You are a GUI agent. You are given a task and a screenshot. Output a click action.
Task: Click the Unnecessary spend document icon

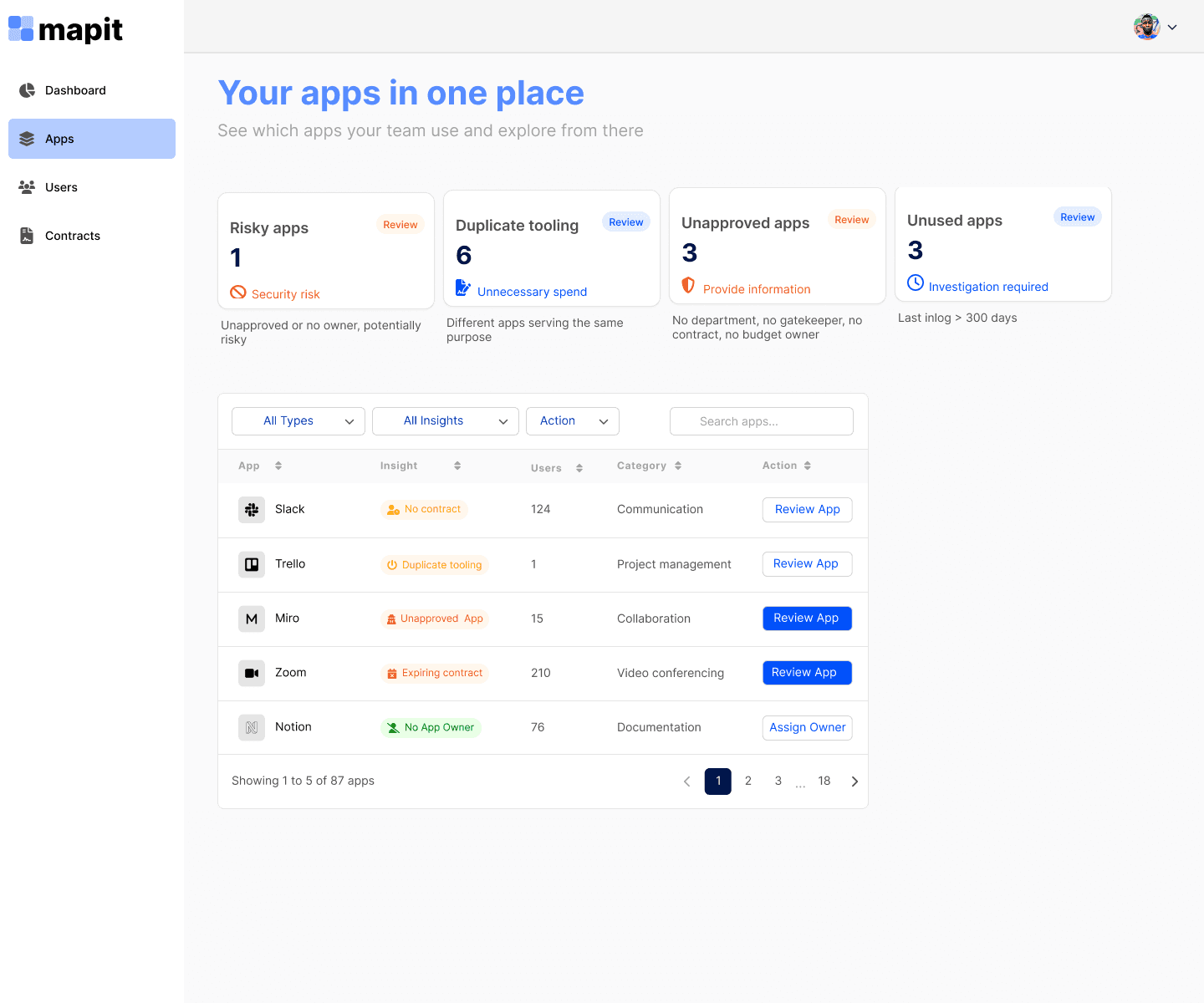463,288
